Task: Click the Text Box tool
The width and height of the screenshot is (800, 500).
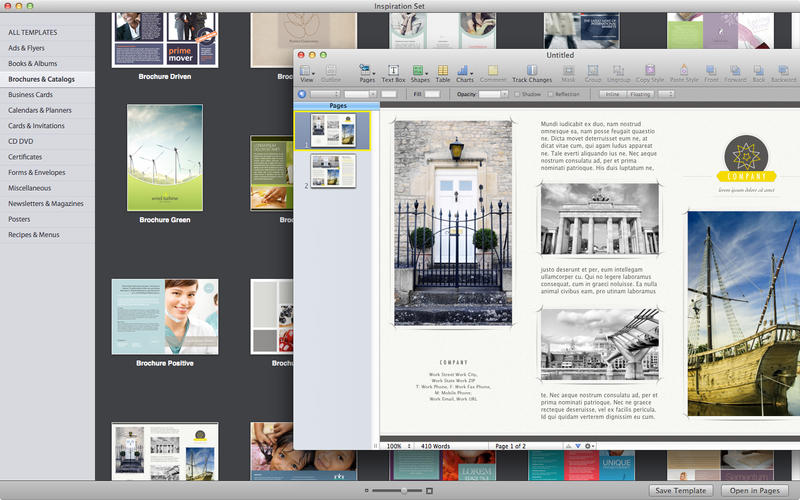Action: 393,71
